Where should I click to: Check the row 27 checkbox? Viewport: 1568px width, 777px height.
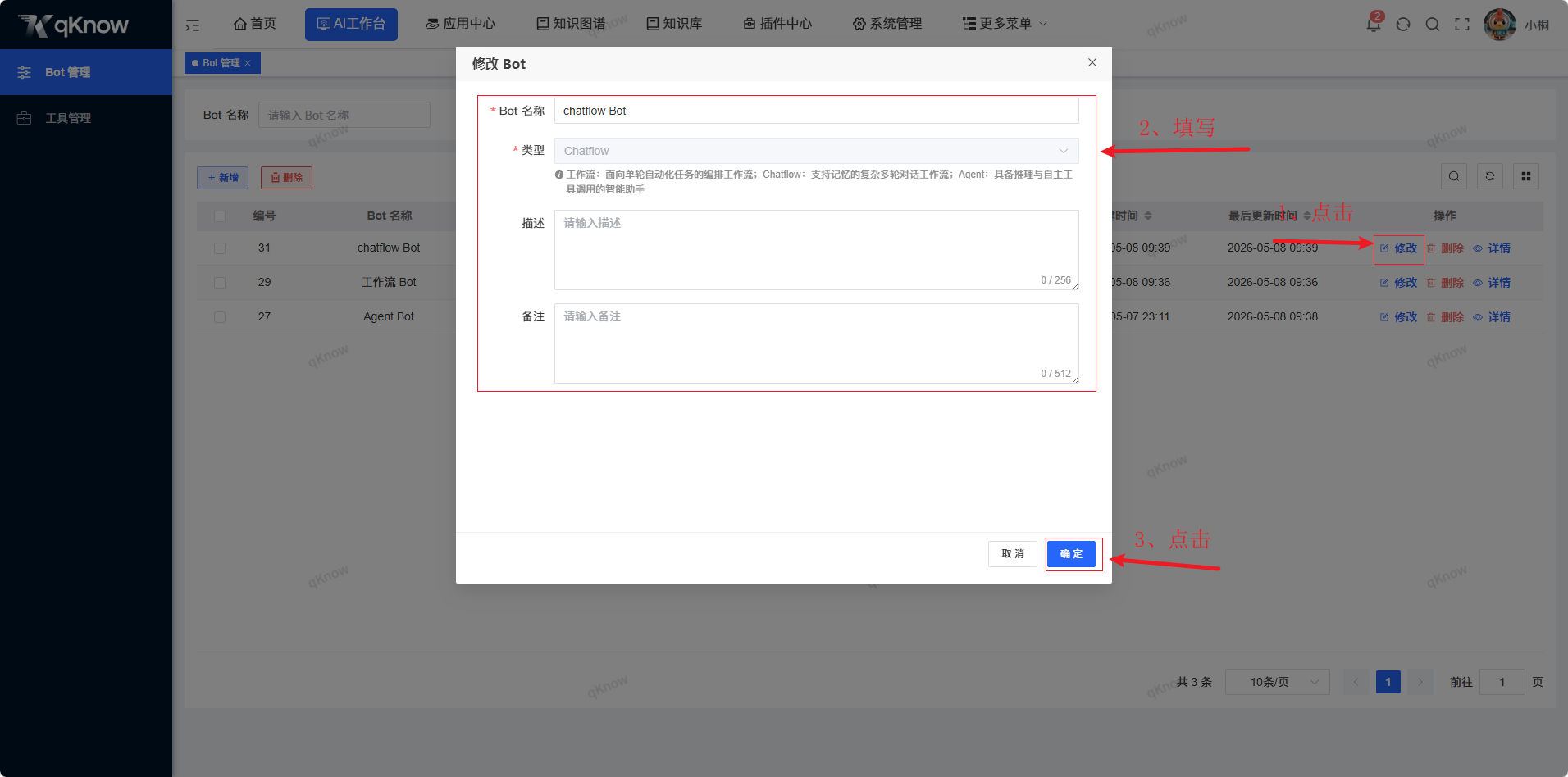220,317
